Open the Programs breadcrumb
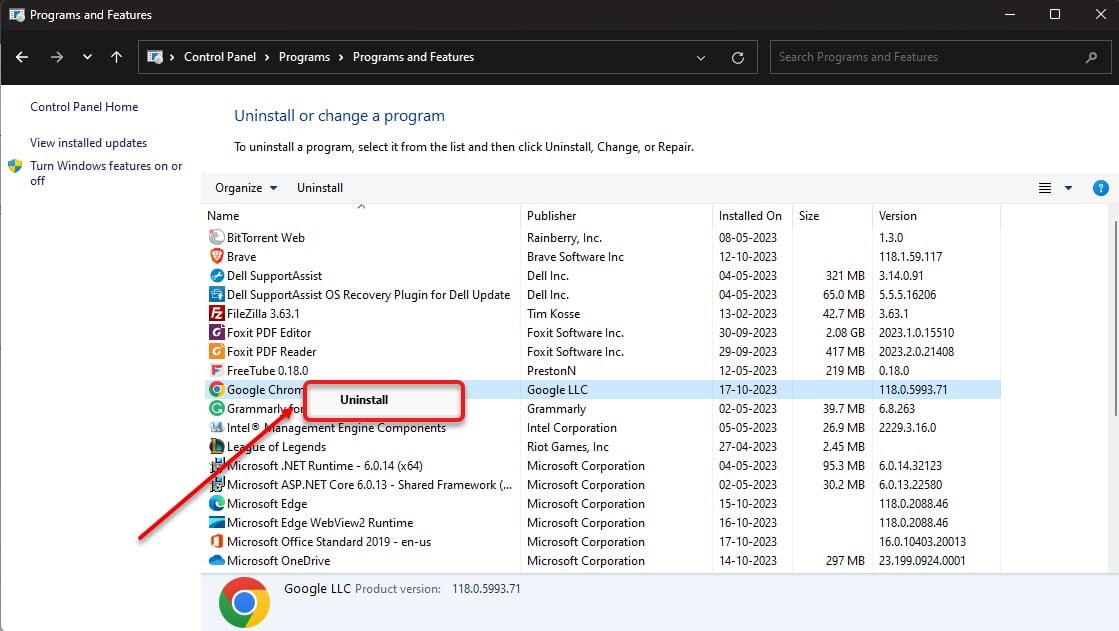This screenshot has width=1119, height=631. coord(304,57)
